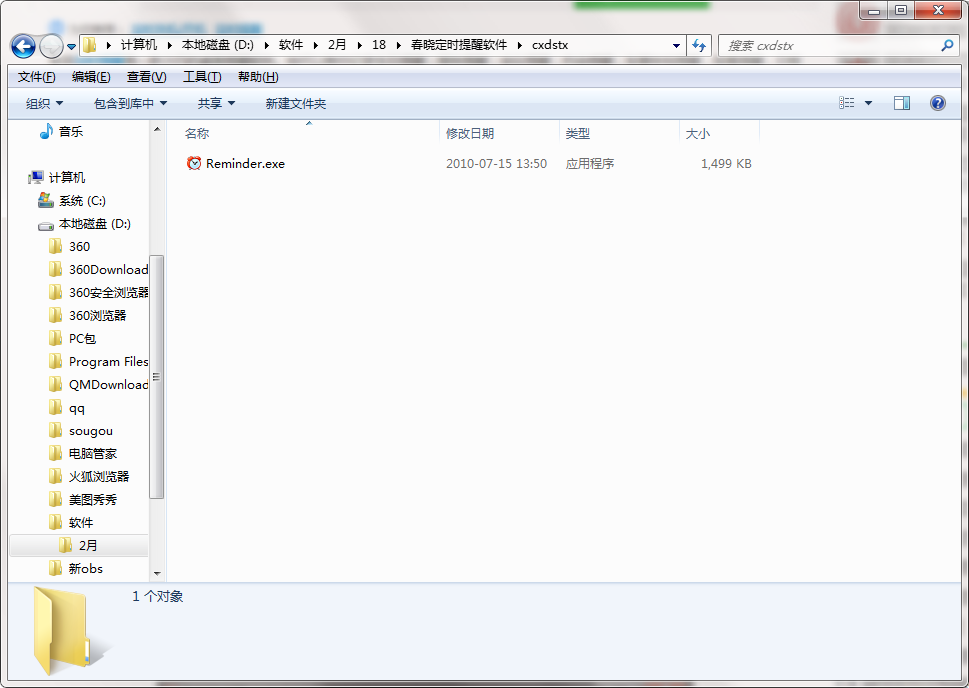Click the 1,499 KB size cell

(x=726, y=164)
